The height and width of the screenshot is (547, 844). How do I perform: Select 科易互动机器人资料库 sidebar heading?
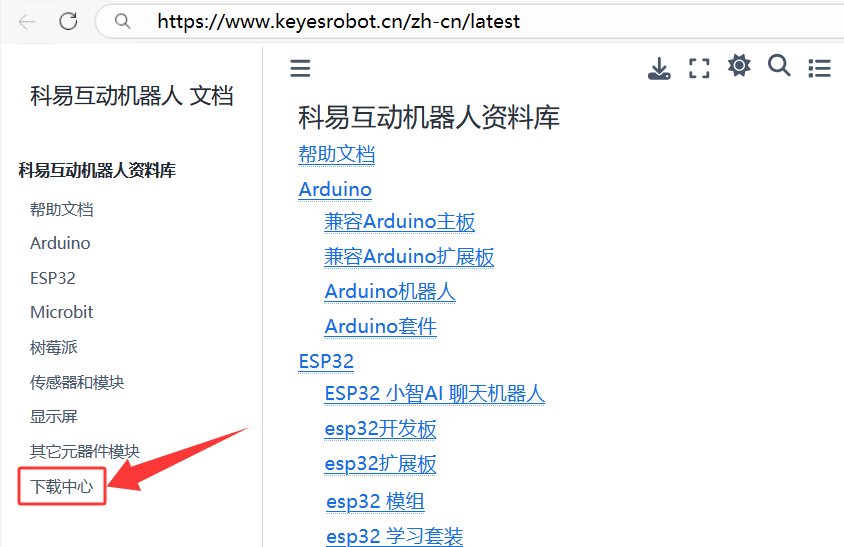pyautogui.click(x=97, y=171)
